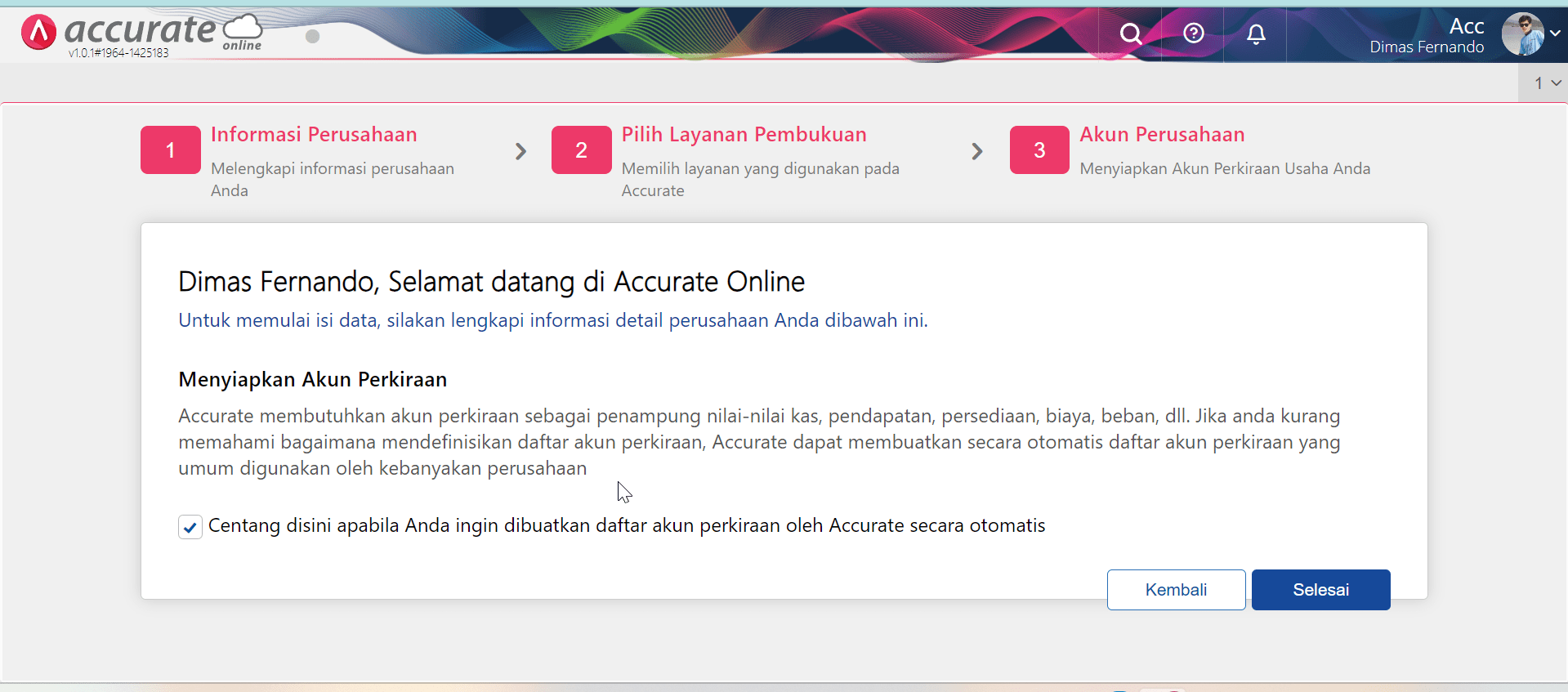The image size is (1568, 692).
Task: Click 'Memilih layanan yang digunakan' description
Action: 760,180
